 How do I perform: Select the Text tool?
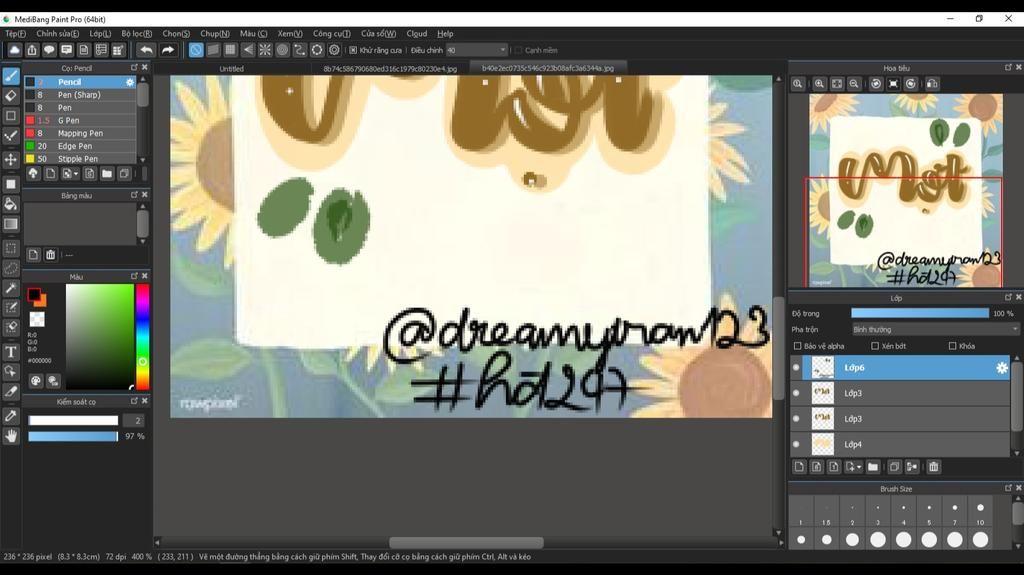click(11, 352)
